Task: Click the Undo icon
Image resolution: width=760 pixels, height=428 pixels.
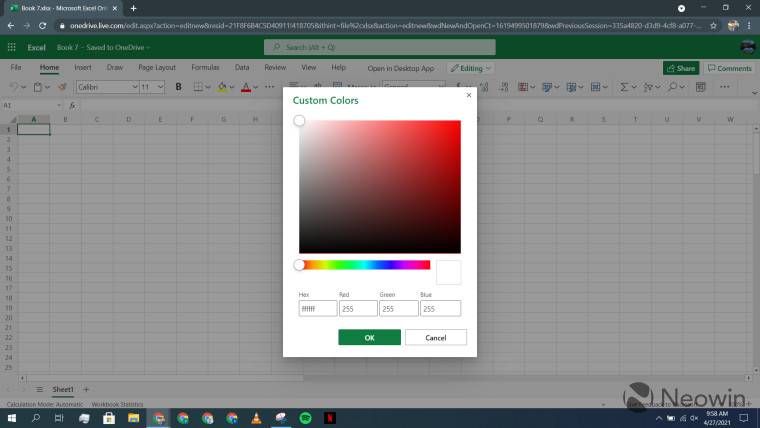Action: click(x=14, y=87)
